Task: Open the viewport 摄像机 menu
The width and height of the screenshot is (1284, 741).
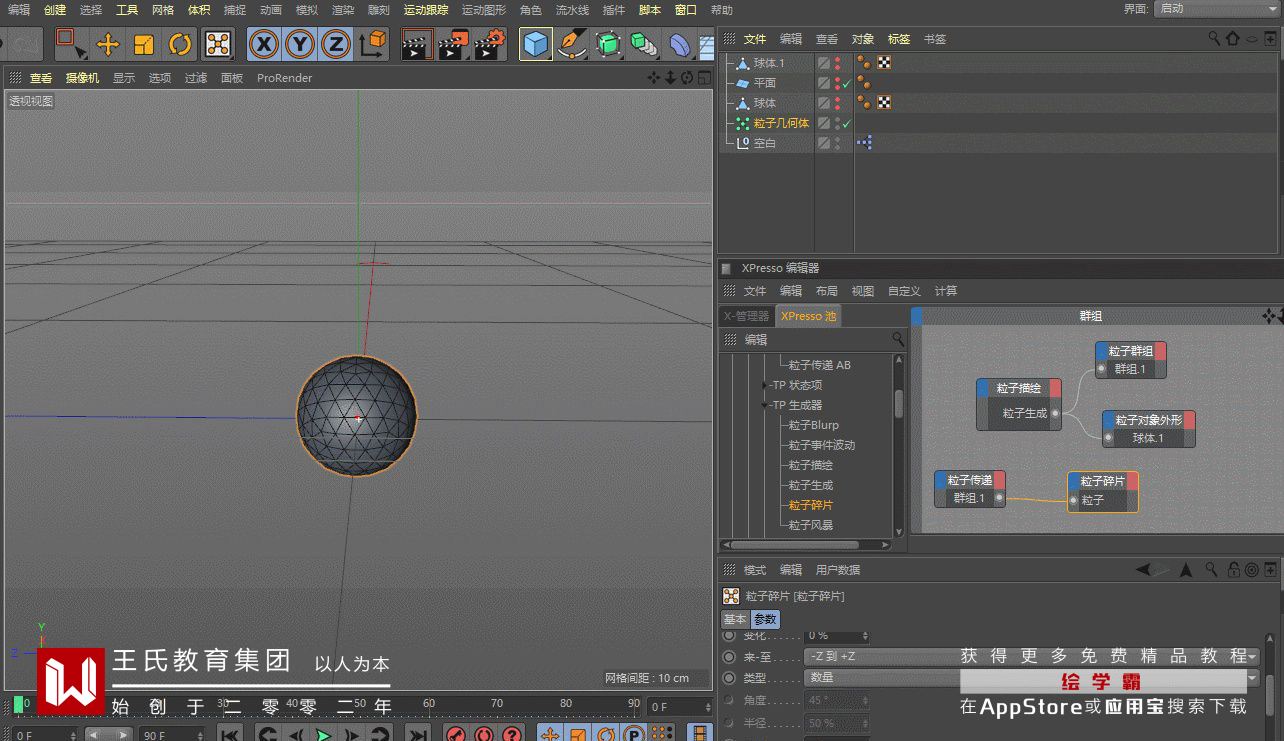Action: pos(83,78)
